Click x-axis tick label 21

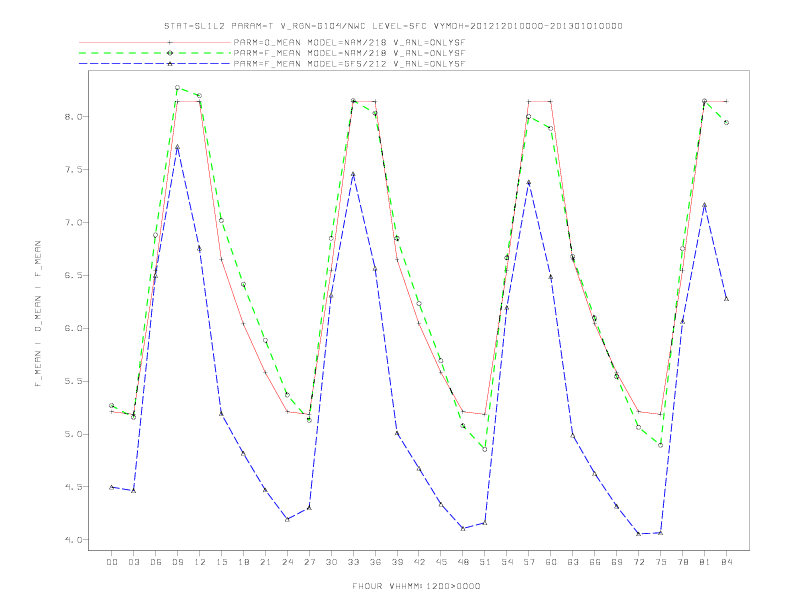pyautogui.click(x=265, y=562)
